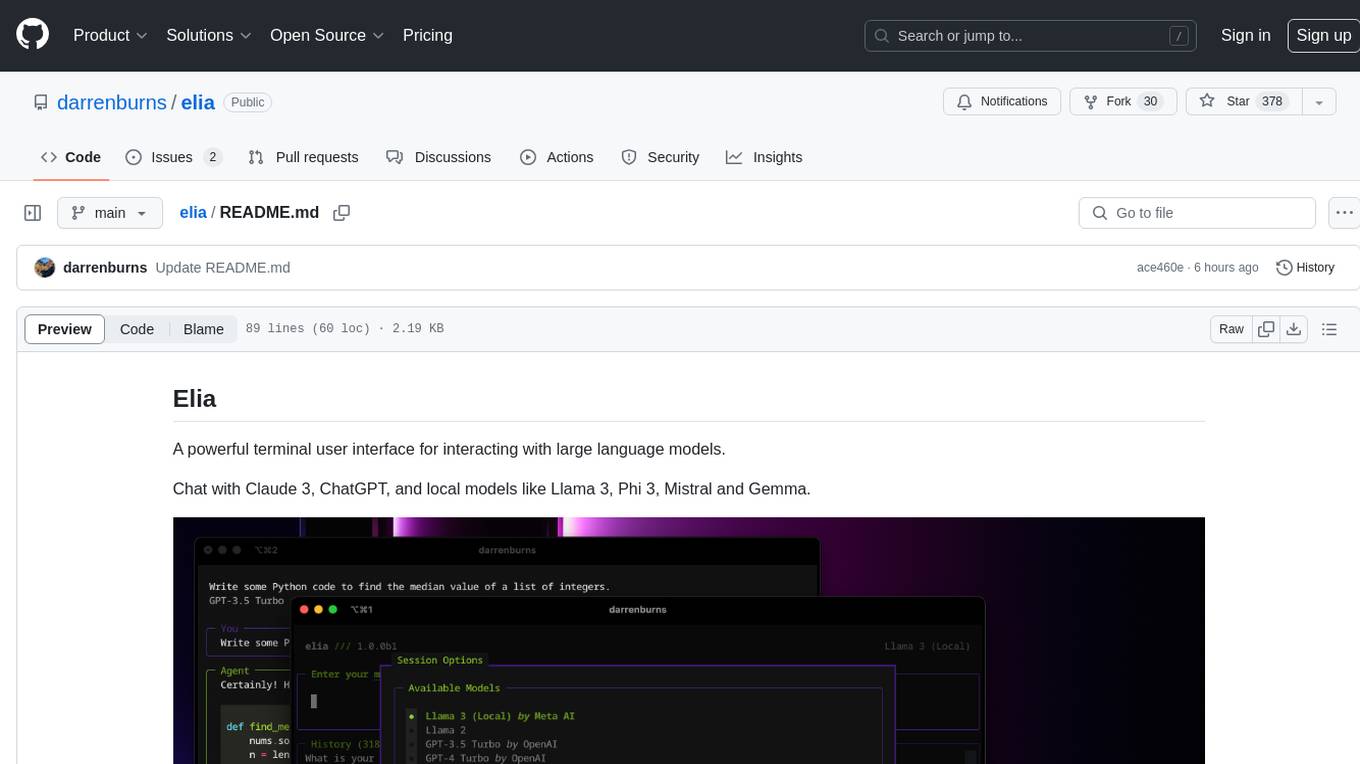This screenshot has width=1360, height=764.
Task: Go to elia root in breadcrumb
Action: point(193,213)
